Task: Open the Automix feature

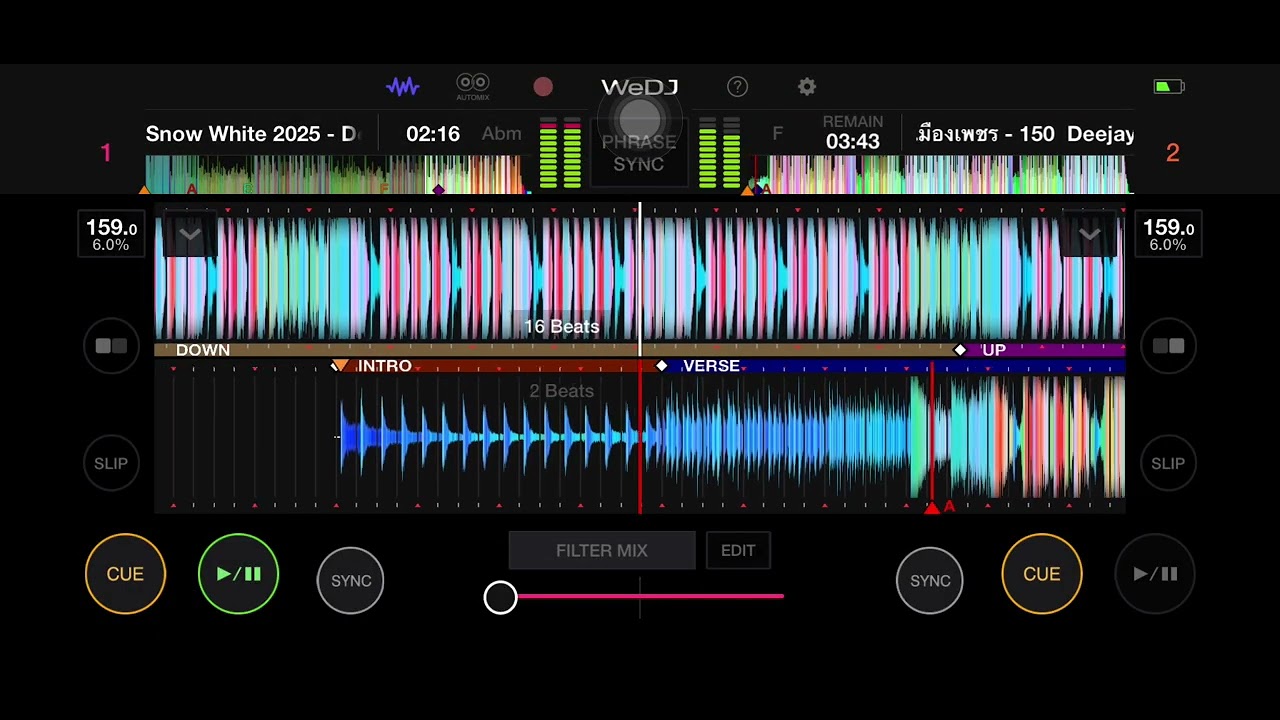Action: coord(473,86)
